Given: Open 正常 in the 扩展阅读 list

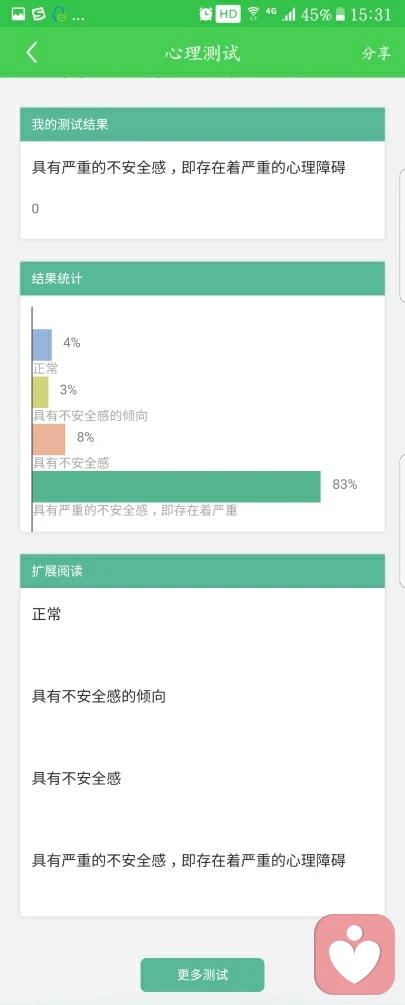Looking at the screenshot, I should pyautogui.click(x=47, y=614).
